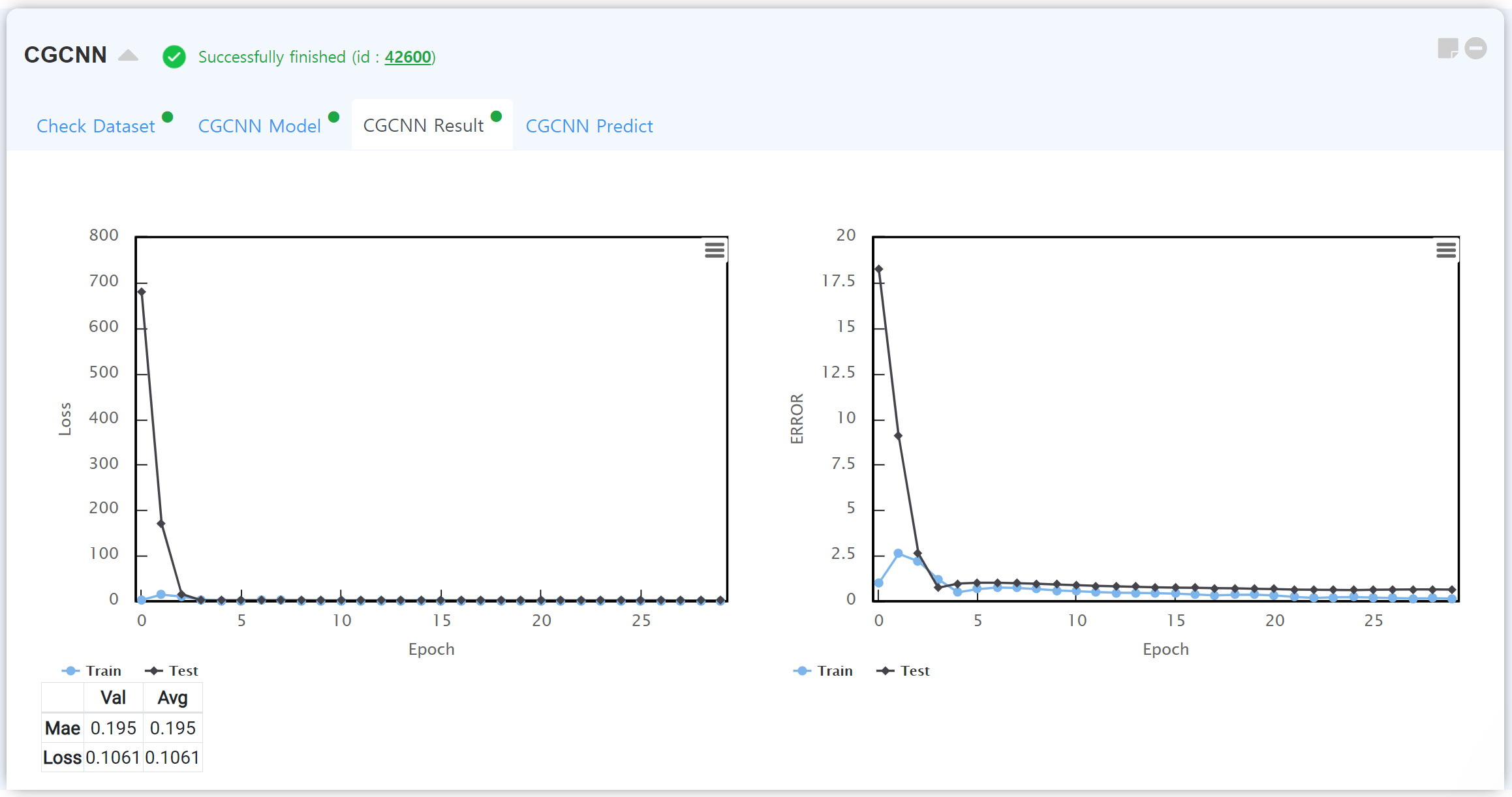1512x797 pixels.
Task: Click green status dot beside CGCNN Result
Action: (496, 117)
